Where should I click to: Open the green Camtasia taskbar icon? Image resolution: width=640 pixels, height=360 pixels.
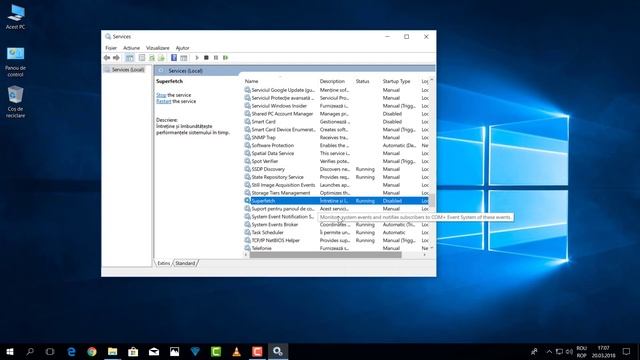(x=216, y=351)
